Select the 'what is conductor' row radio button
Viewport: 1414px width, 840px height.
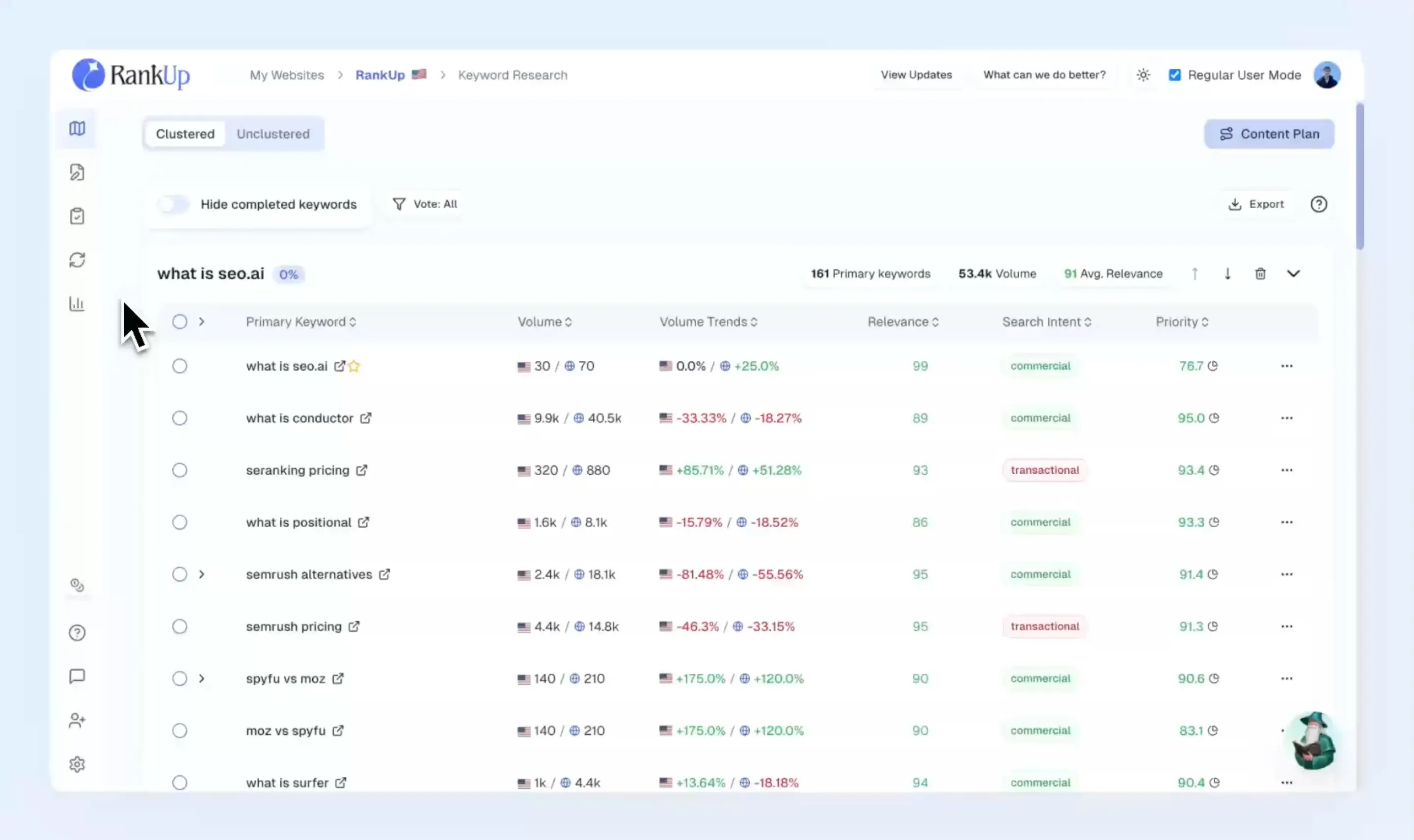point(179,418)
